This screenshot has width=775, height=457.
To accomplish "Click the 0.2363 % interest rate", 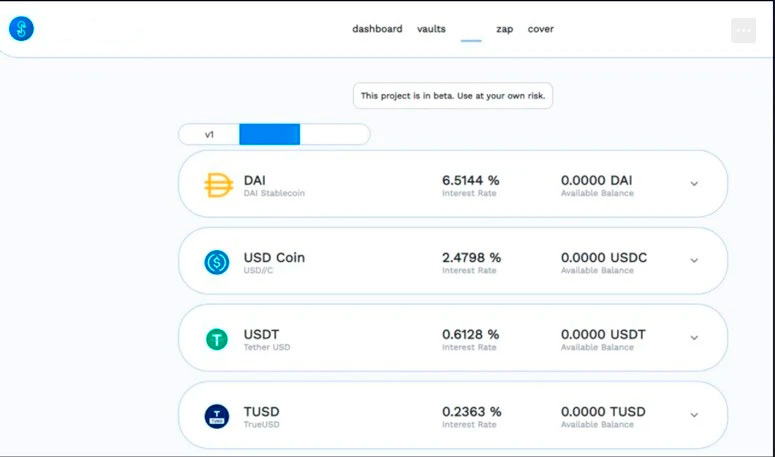I will click(472, 412).
